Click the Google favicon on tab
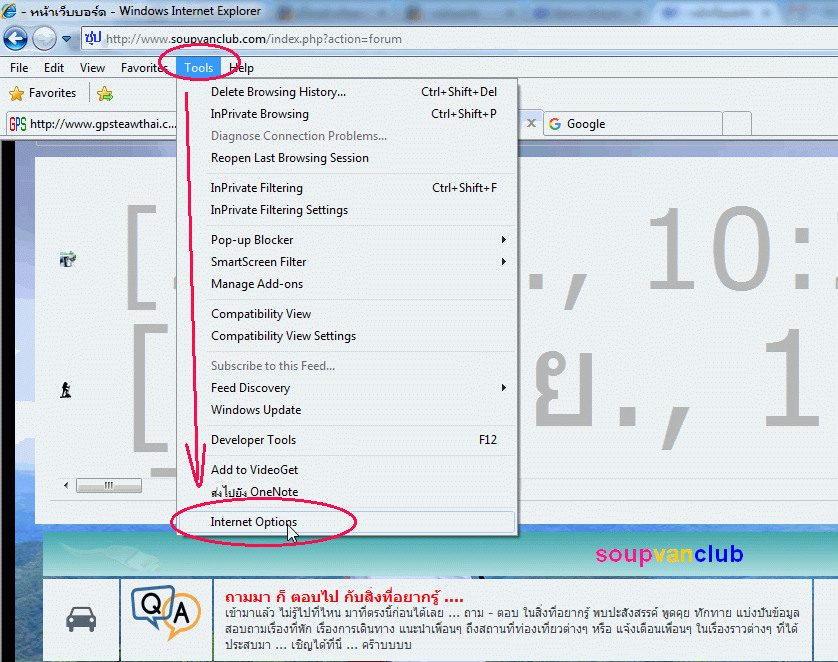838x662 pixels. pos(555,124)
